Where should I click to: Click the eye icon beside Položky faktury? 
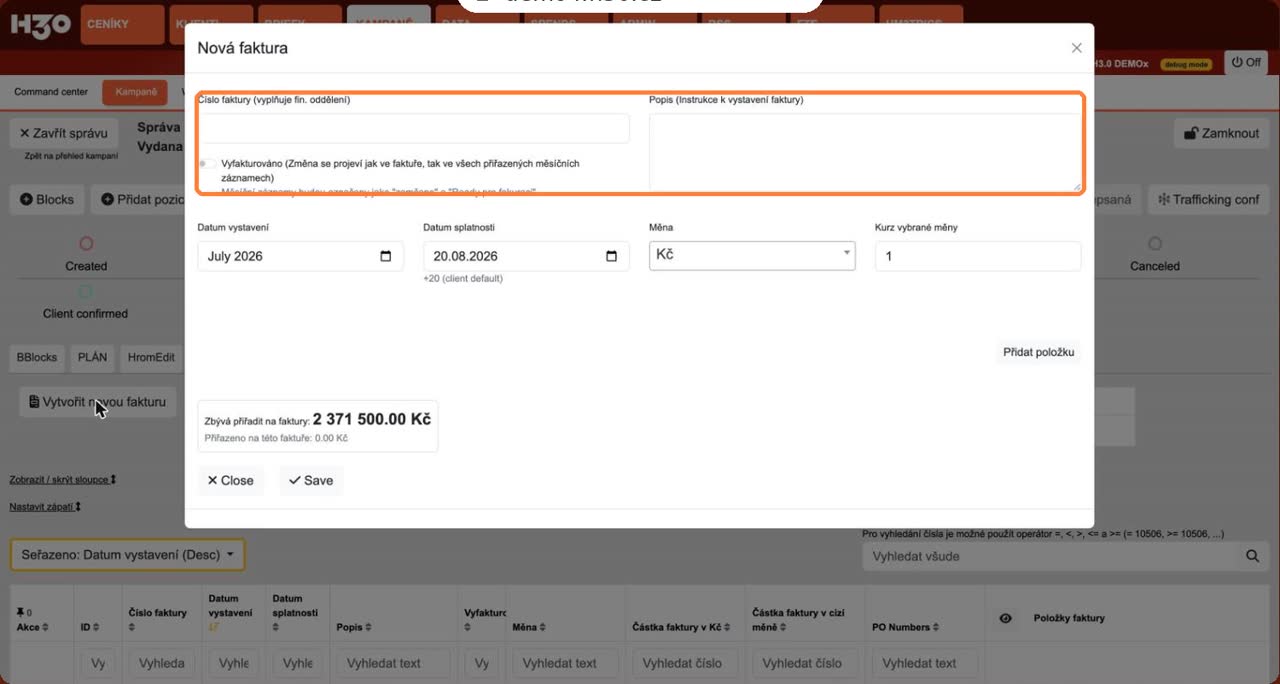coord(1006,619)
